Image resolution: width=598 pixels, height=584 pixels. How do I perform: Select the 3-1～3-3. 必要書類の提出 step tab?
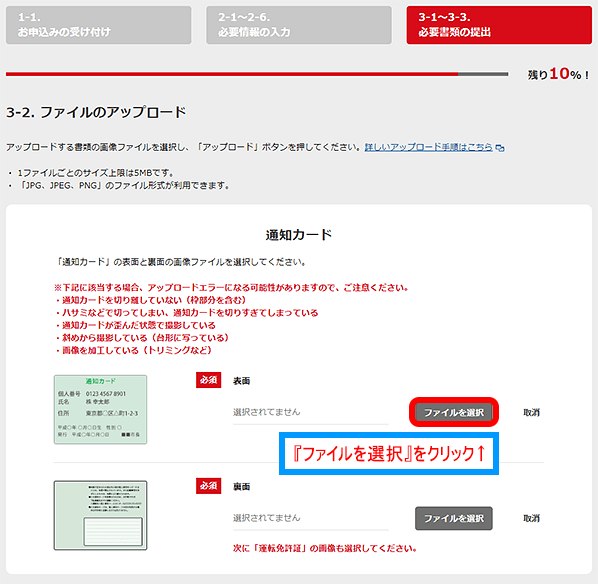(499, 25)
